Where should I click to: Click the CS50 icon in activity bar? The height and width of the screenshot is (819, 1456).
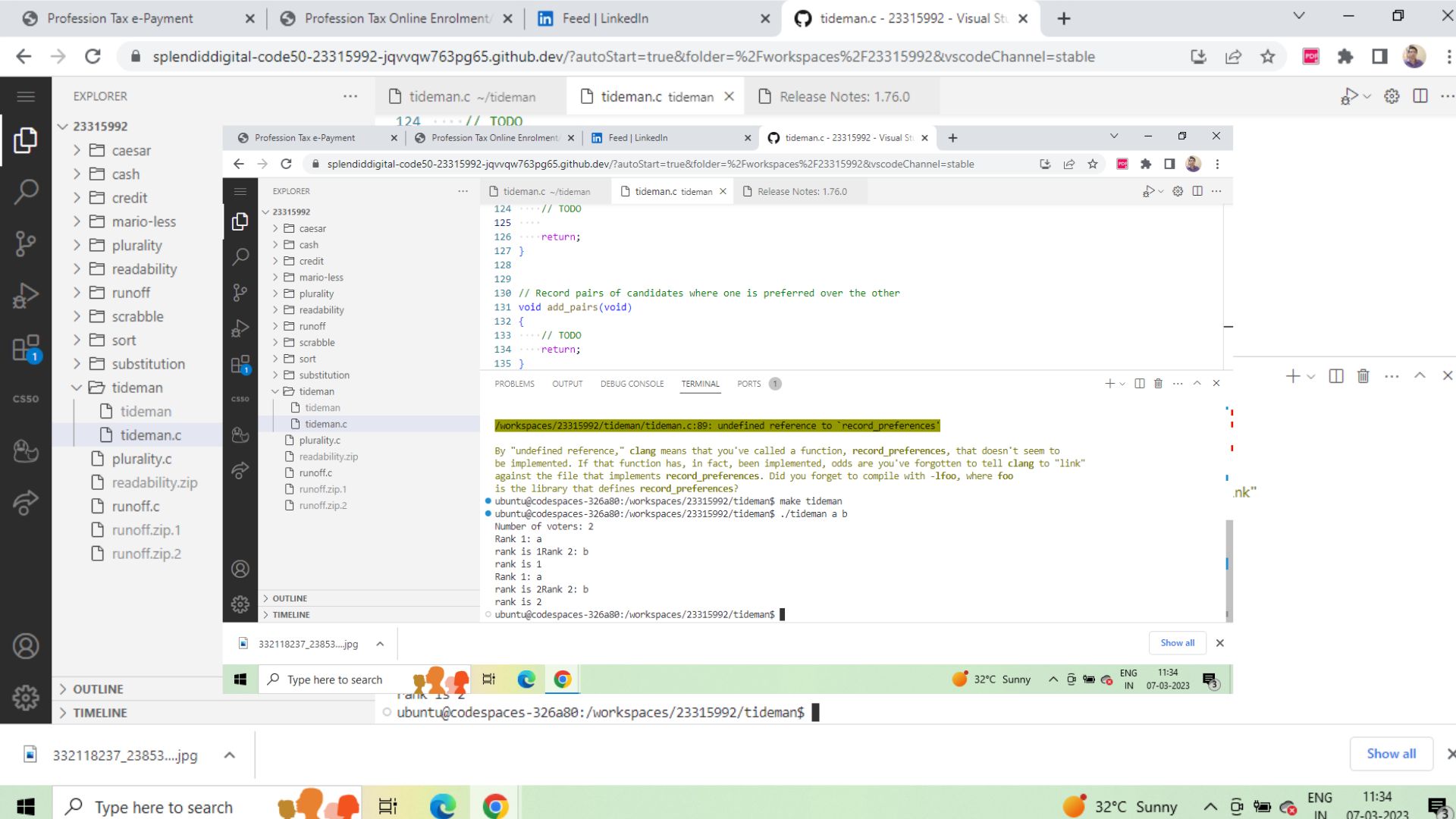pos(26,399)
